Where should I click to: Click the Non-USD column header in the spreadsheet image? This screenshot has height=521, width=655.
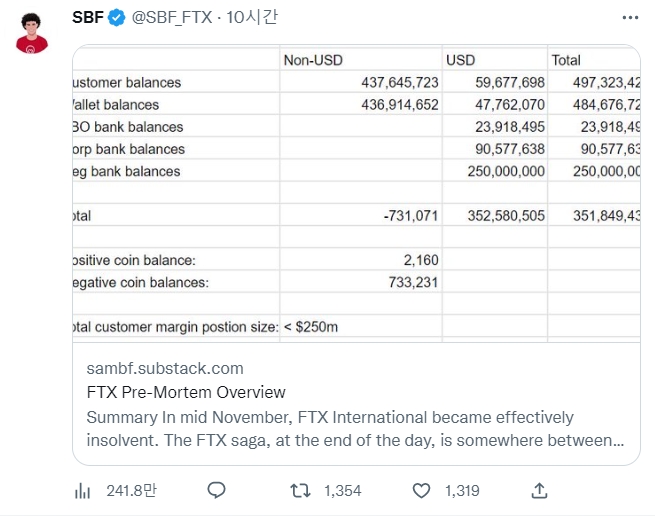(x=313, y=60)
